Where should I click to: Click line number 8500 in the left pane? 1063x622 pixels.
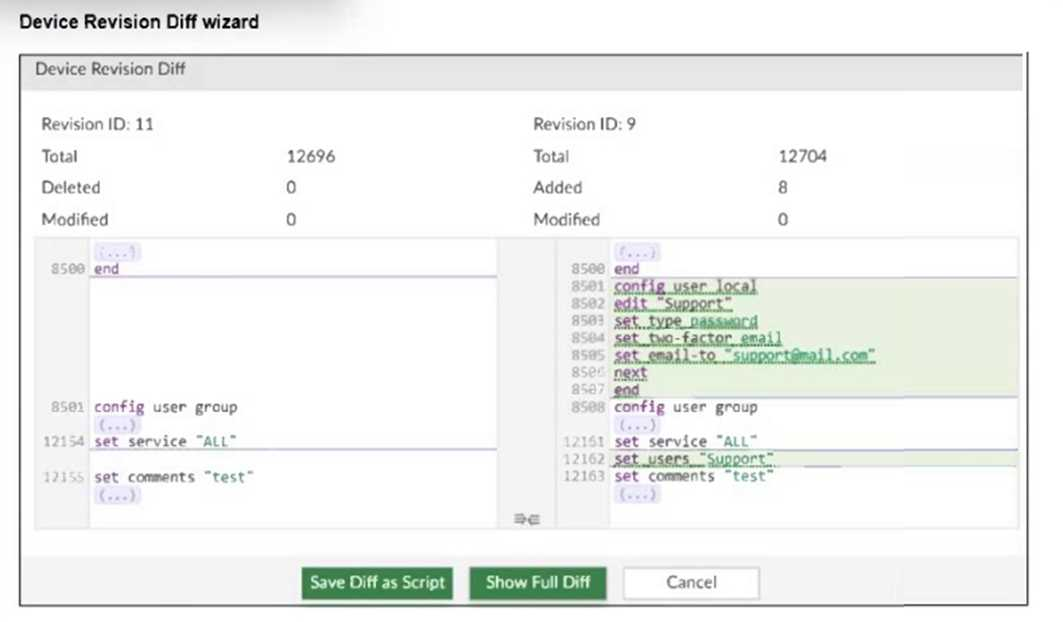pos(67,268)
